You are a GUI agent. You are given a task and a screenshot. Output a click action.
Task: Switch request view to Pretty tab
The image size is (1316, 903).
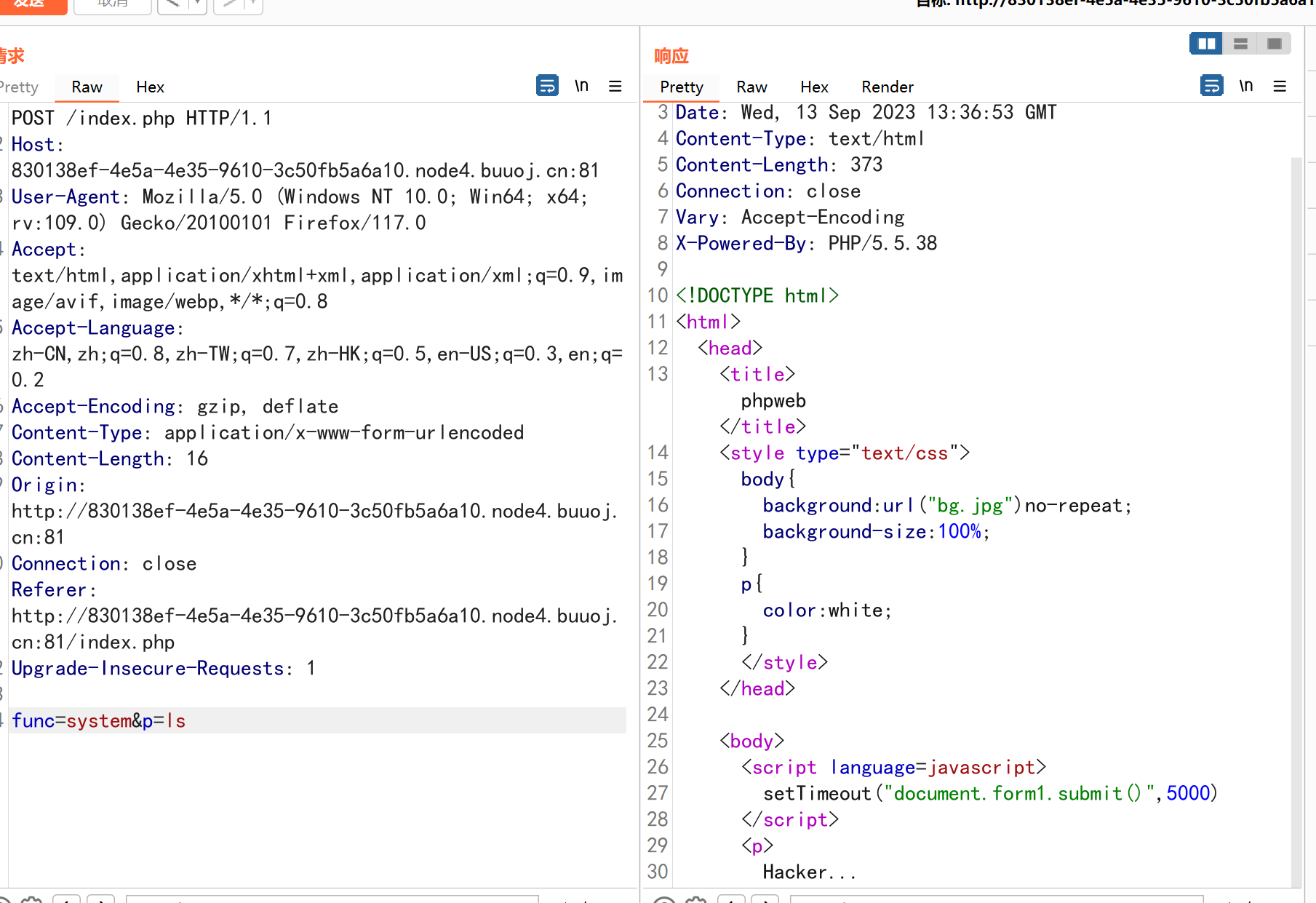(x=20, y=87)
